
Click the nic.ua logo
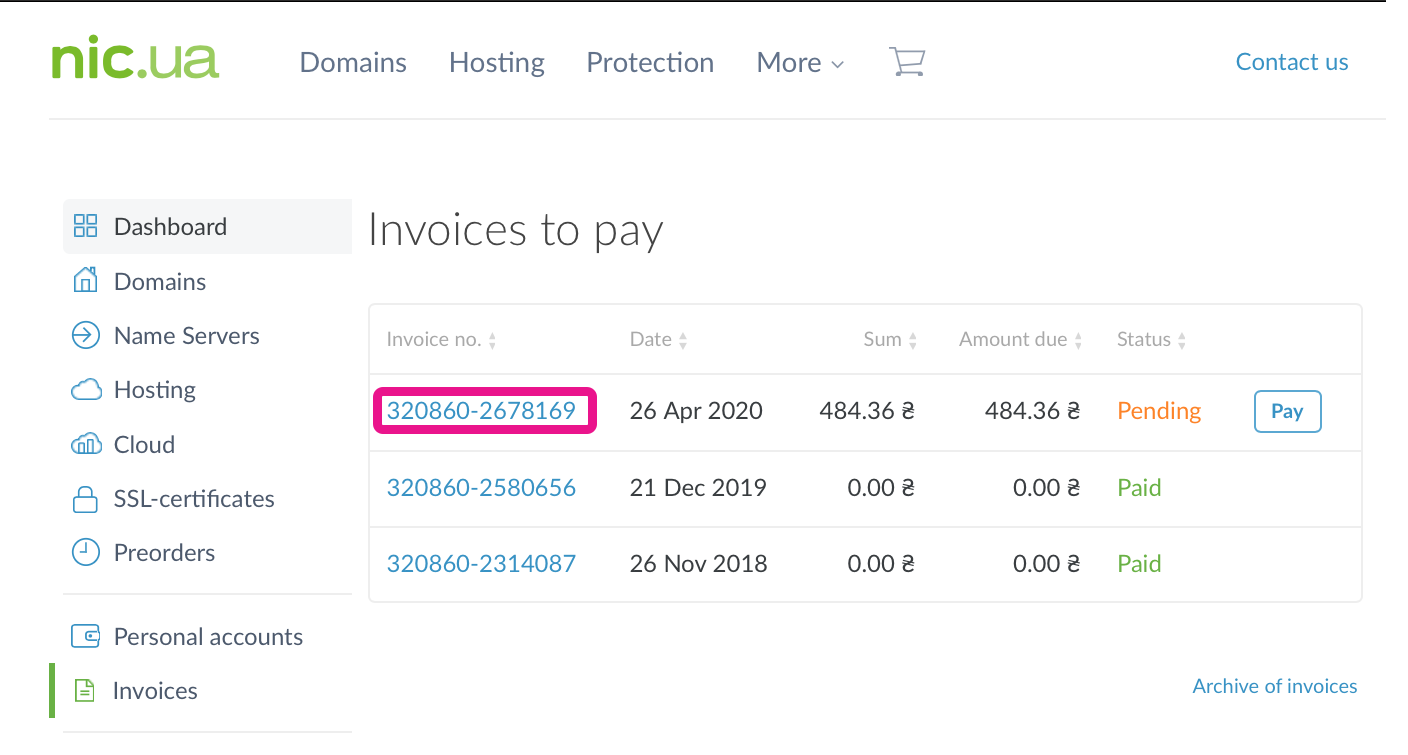[x=135, y=60]
